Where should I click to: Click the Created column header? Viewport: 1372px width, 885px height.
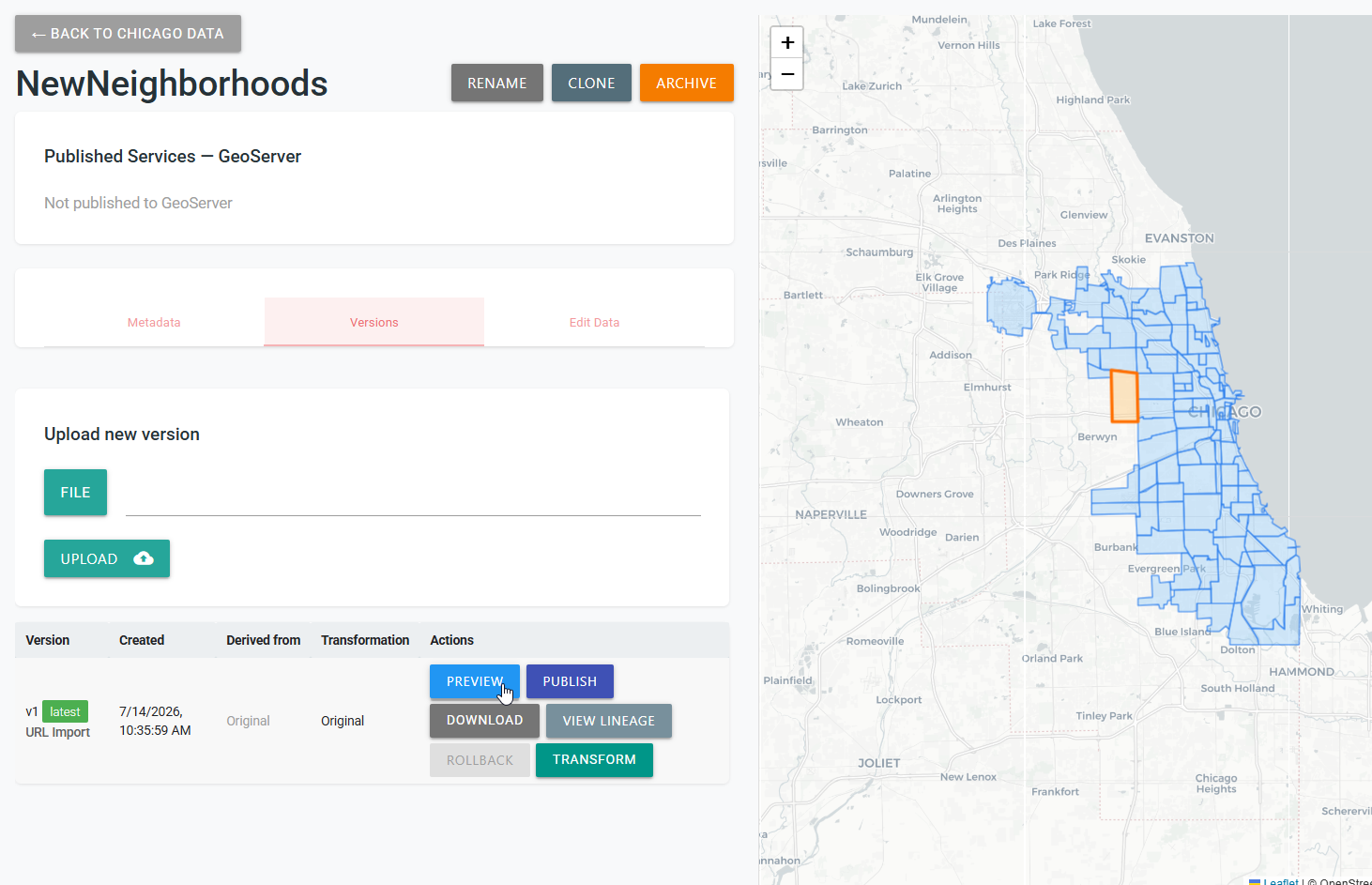click(142, 640)
